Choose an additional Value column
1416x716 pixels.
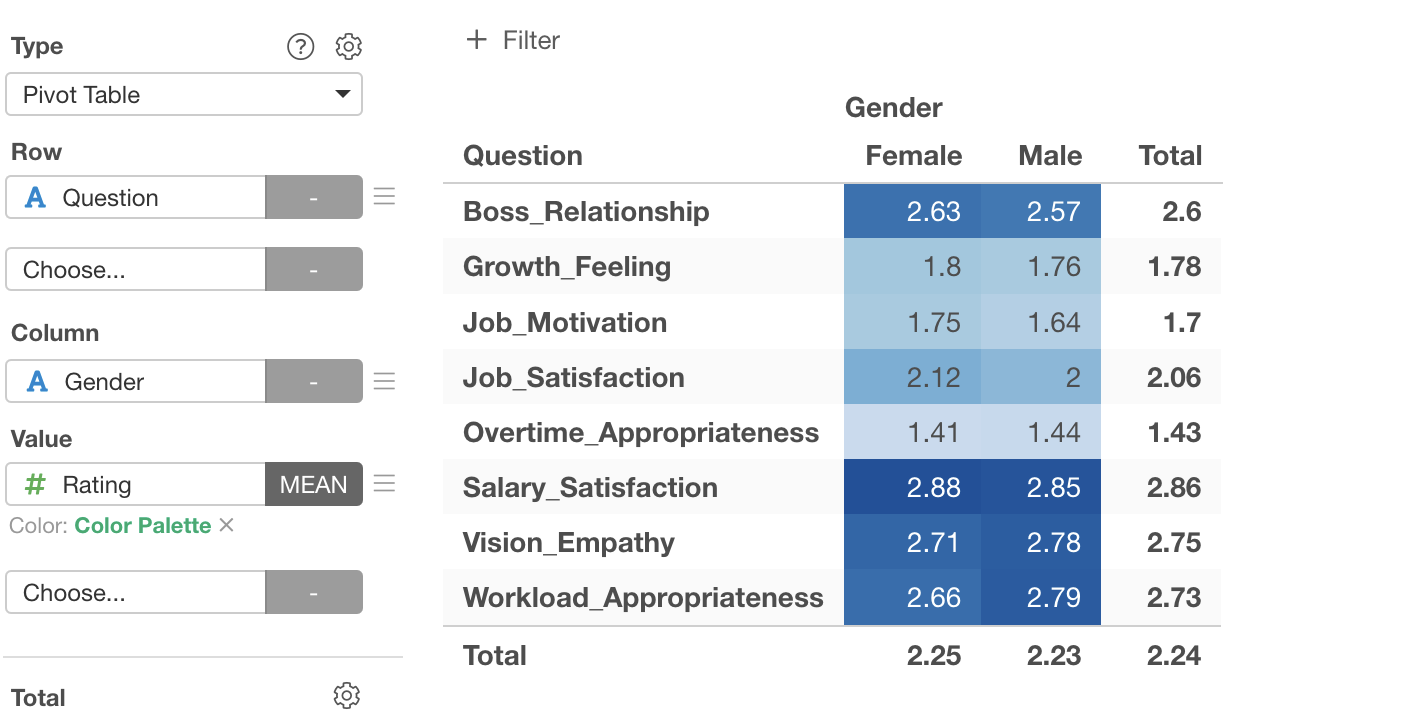136,593
